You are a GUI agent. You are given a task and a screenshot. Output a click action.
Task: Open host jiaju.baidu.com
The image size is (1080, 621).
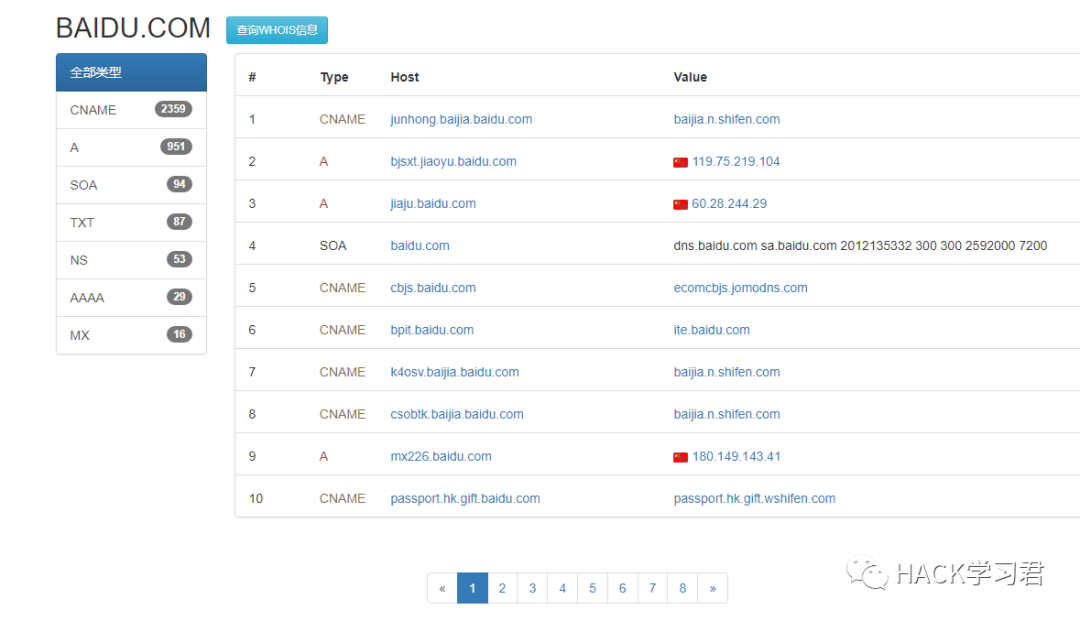point(433,204)
